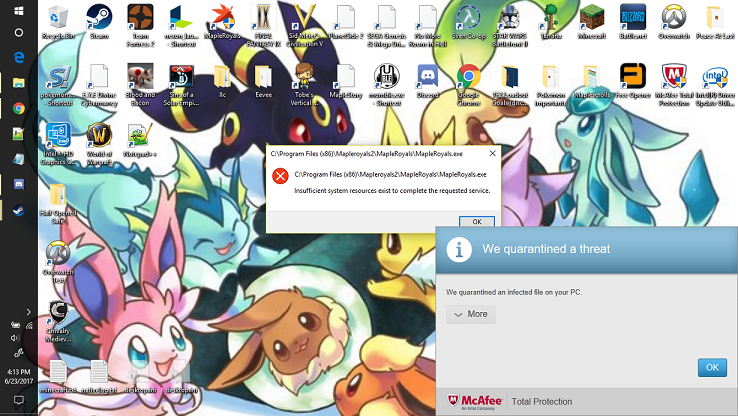738x416 pixels.
Task: Open the Recycle Bin desktop icon
Action: coord(58,22)
